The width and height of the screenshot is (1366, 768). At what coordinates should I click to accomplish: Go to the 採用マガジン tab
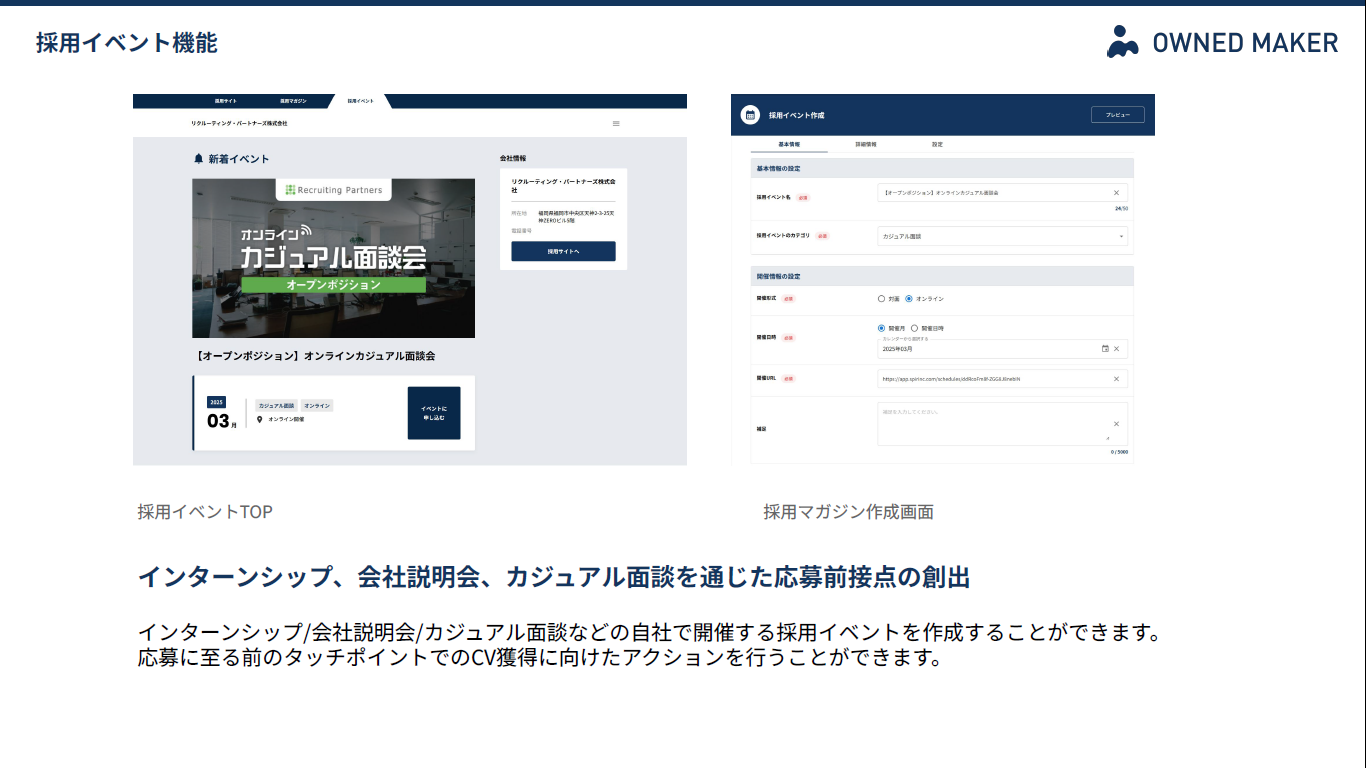[293, 101]
